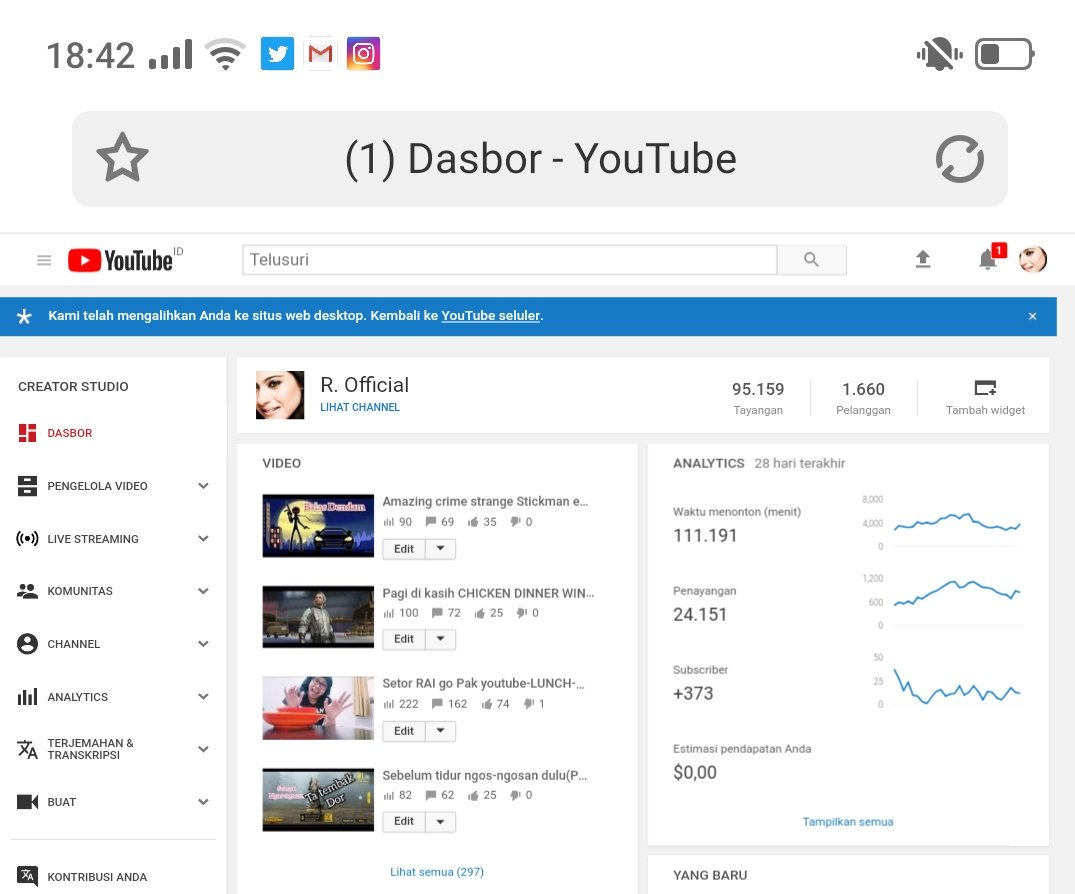1075x894 pixels.
Task: Expand Analytics chevron in sidebar
Action: [x=203, y=697]
